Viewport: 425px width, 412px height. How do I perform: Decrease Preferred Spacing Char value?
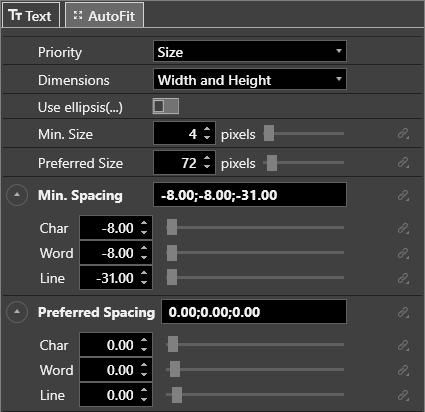click(144, 349)
